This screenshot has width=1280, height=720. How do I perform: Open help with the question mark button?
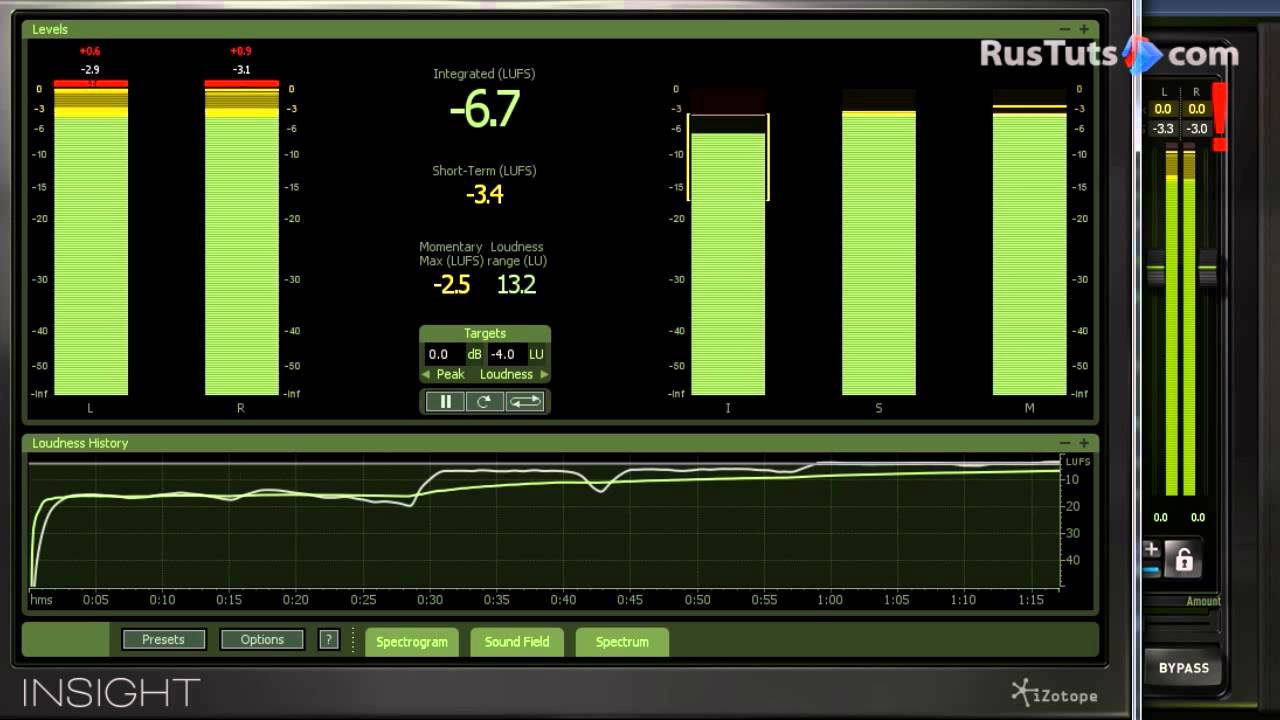click(328, 640)
